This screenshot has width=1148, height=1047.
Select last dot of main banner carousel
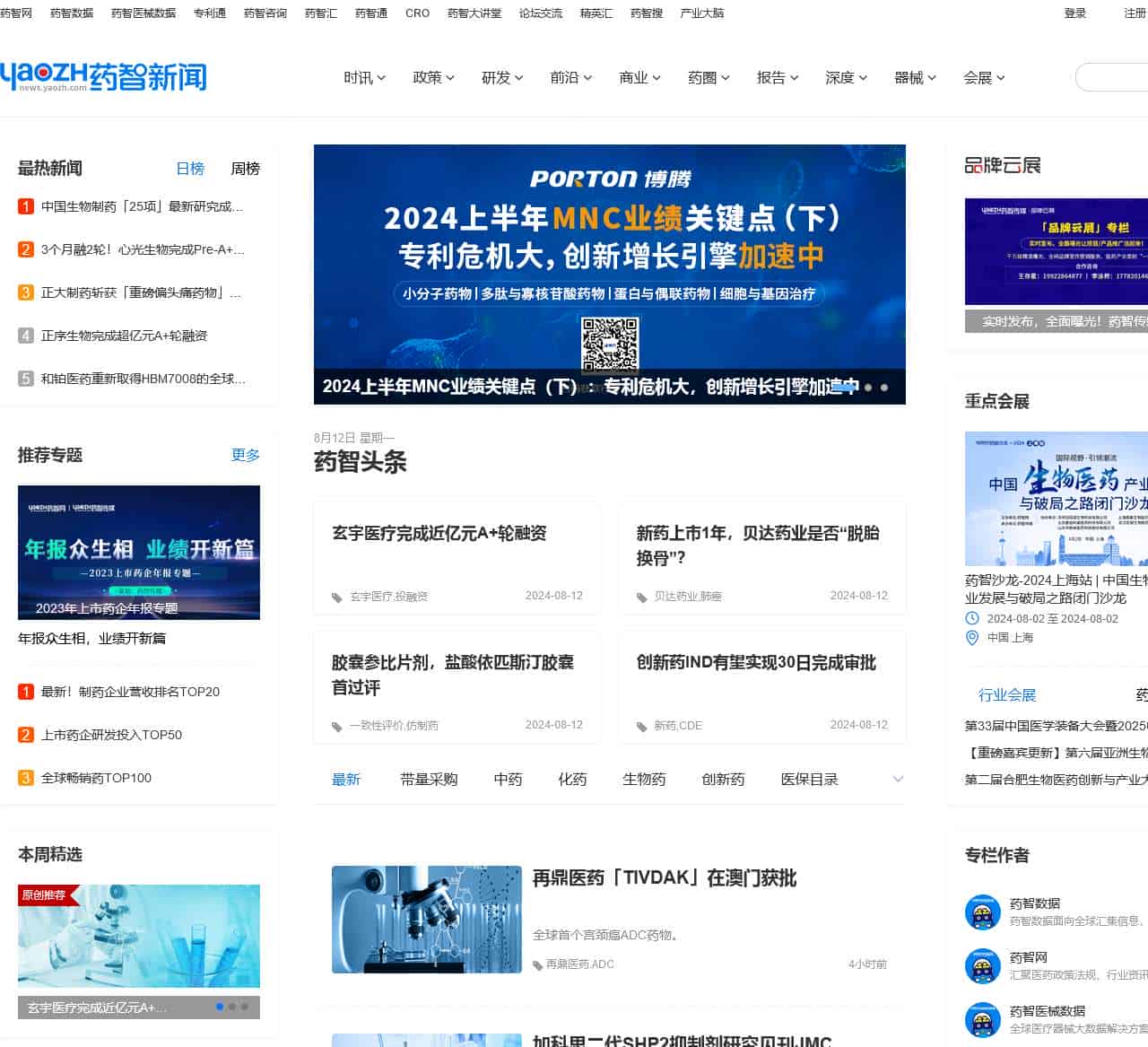click(x=884, y=388)
